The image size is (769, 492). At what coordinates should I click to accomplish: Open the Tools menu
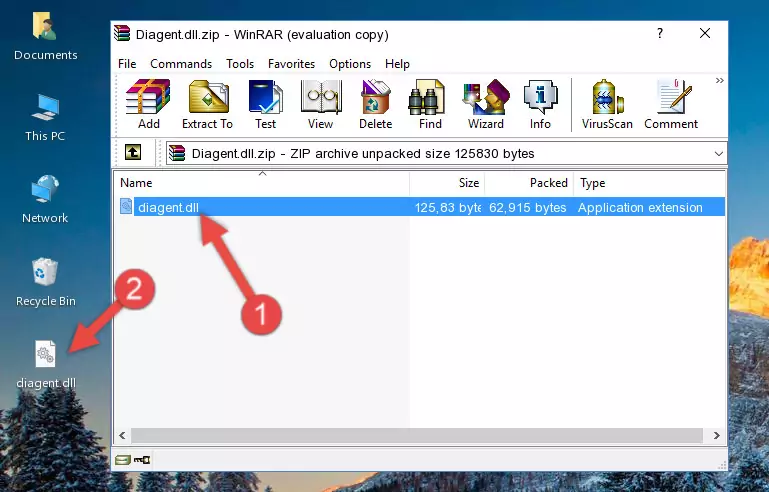pos(240,64)
